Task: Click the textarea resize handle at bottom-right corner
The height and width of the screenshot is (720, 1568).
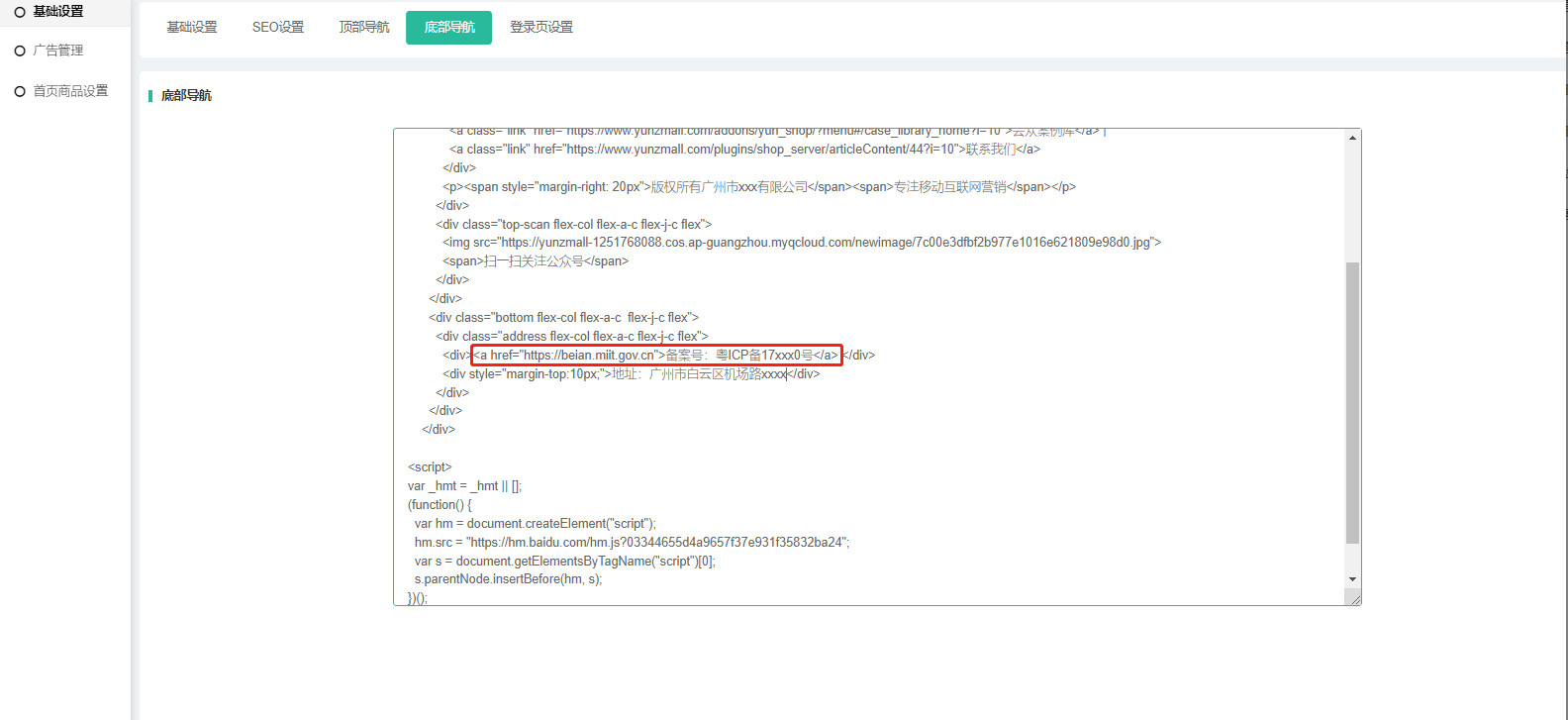Action: 1354,598
